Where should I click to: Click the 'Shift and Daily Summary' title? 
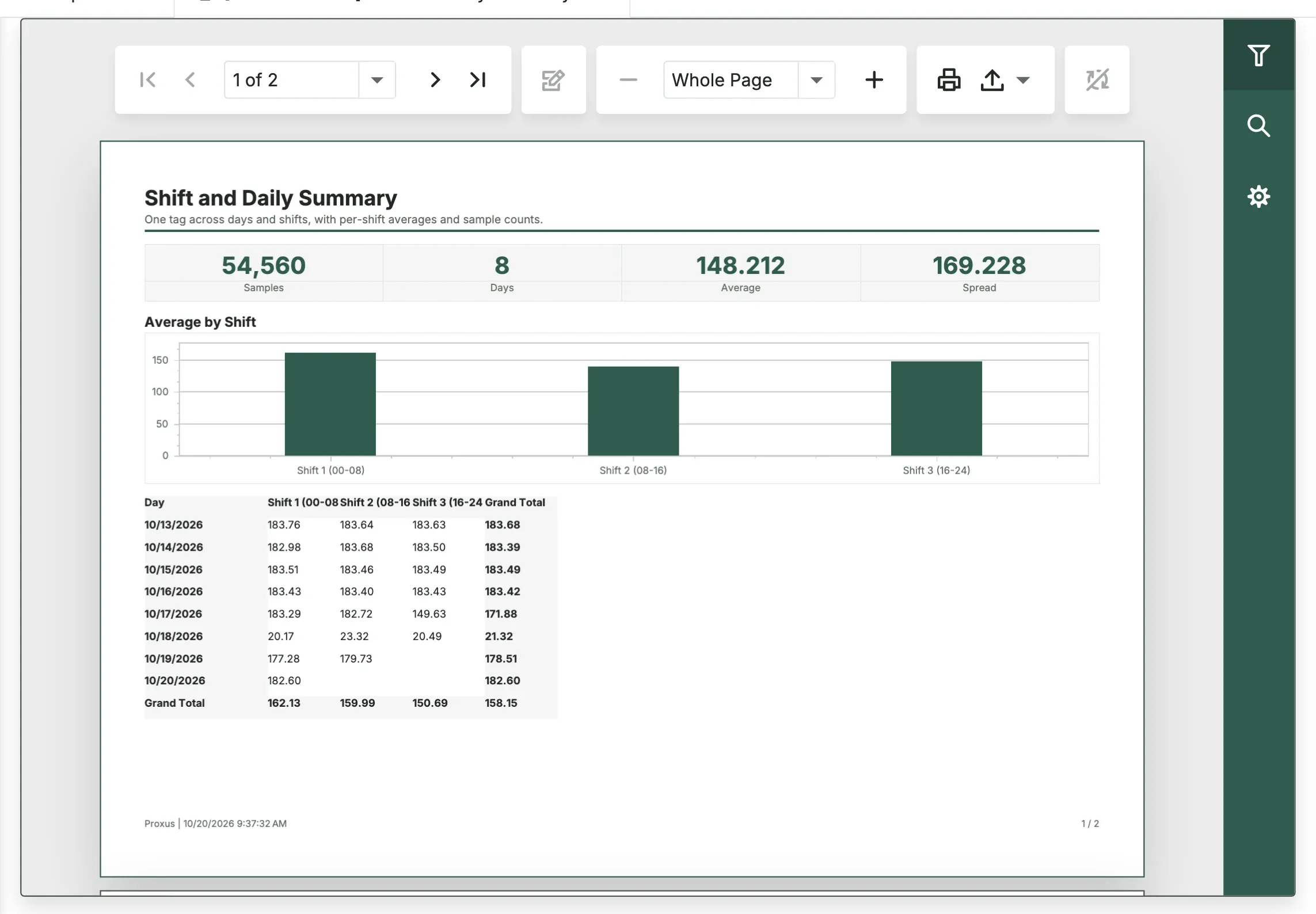(271, 198)
